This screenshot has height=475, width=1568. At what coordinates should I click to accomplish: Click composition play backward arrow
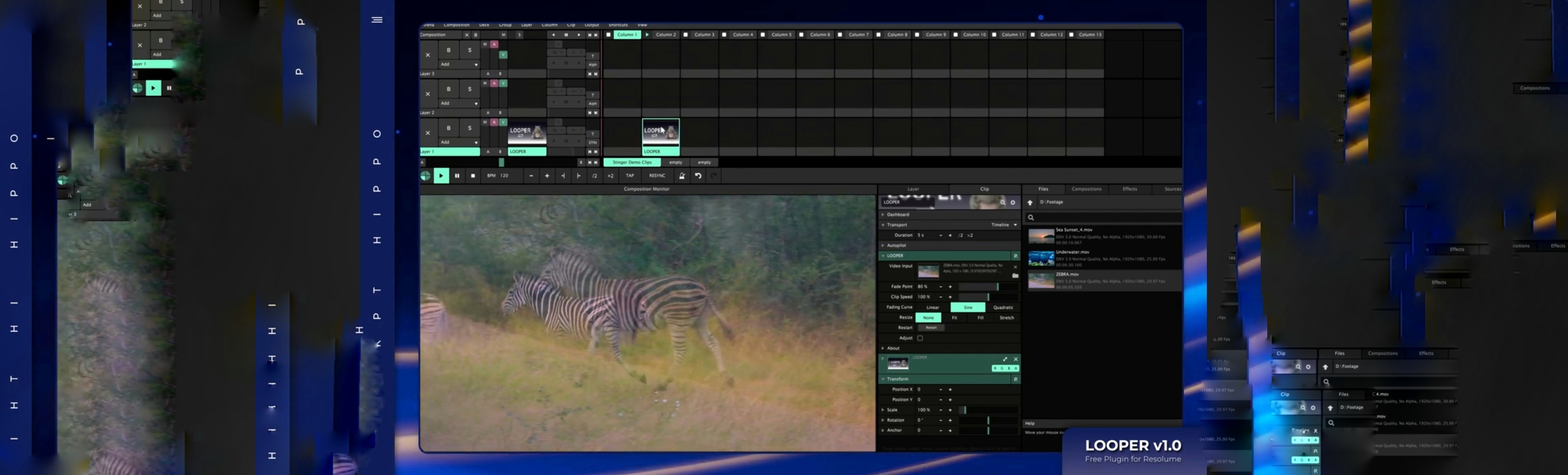pyautogui.click(x=553, y=35)
